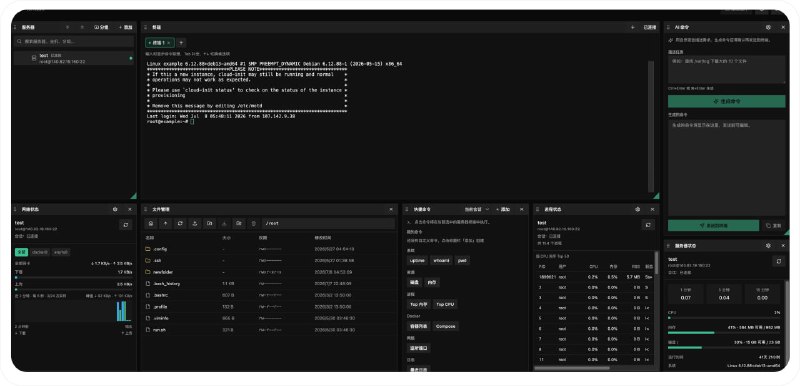
Task: Refresh the network status panel
Action: pyautogui.click(x=126, y=225)
